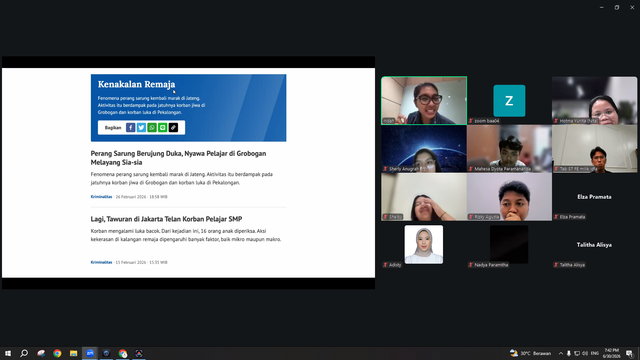The image size is (640, 360).
Task: Select Sherly Anugrah's space background tile
Action: pyautogui.click(x=424, y=149)
